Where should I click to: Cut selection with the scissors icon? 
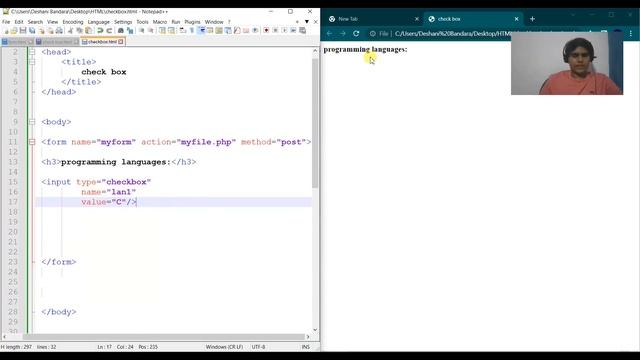[71, 31]
